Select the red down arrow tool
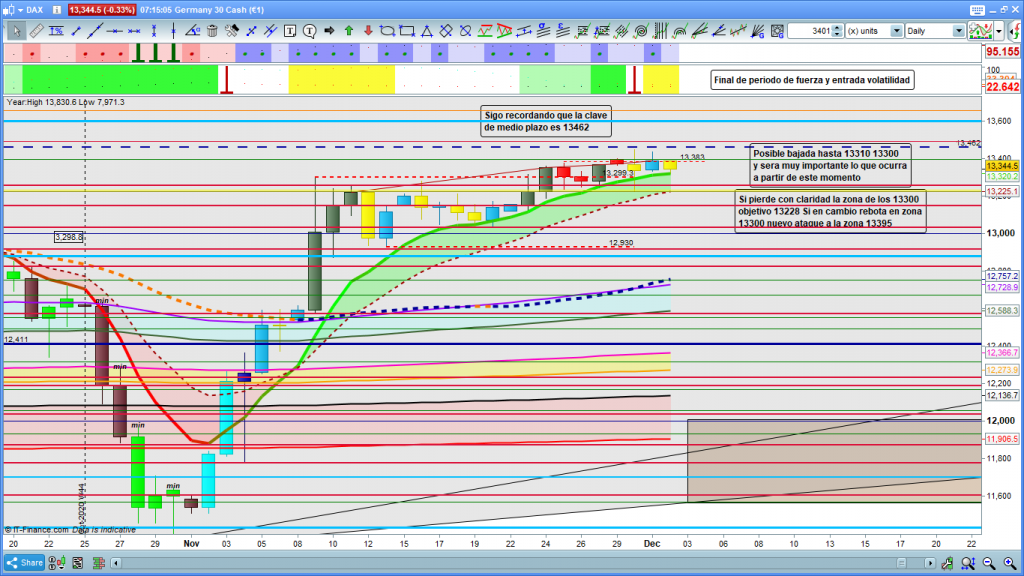 (x=368, y=31)
